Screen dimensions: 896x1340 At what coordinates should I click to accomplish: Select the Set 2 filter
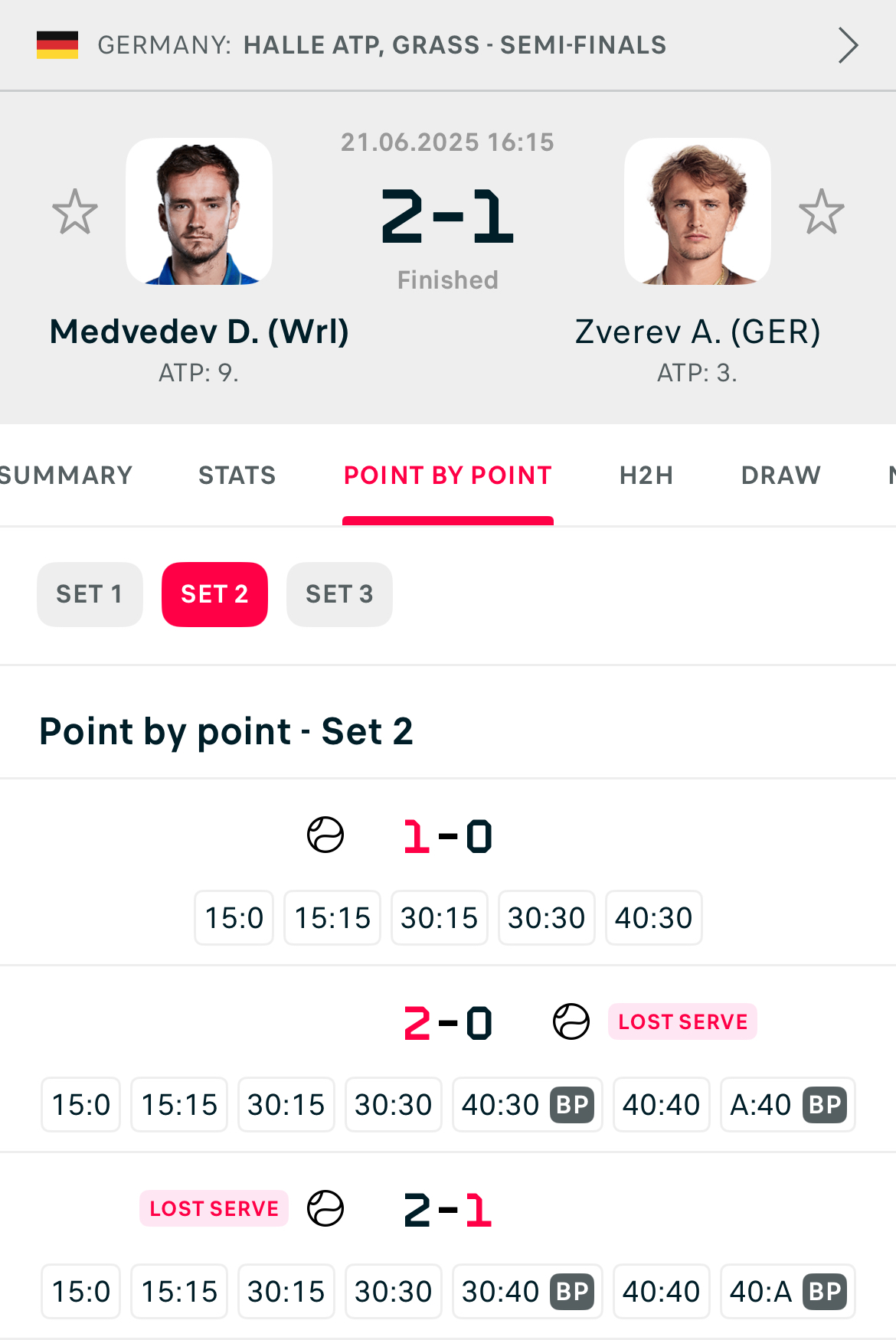(x=214, y=594)
